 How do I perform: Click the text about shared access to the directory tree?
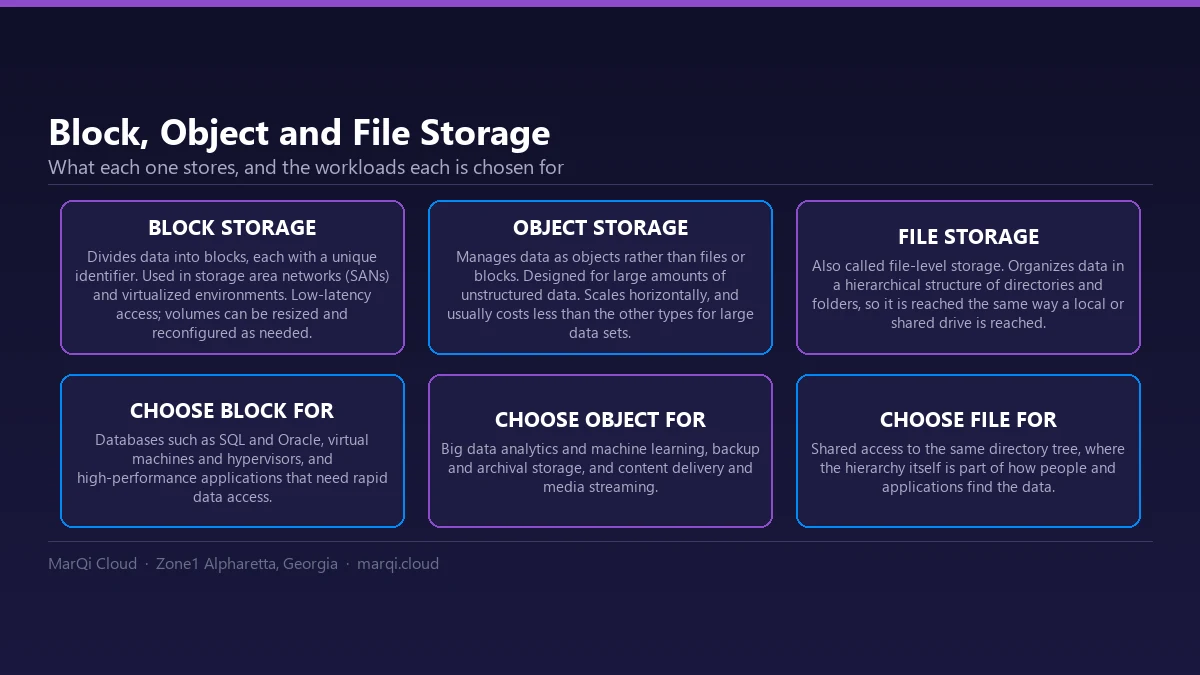click(968, 468)
